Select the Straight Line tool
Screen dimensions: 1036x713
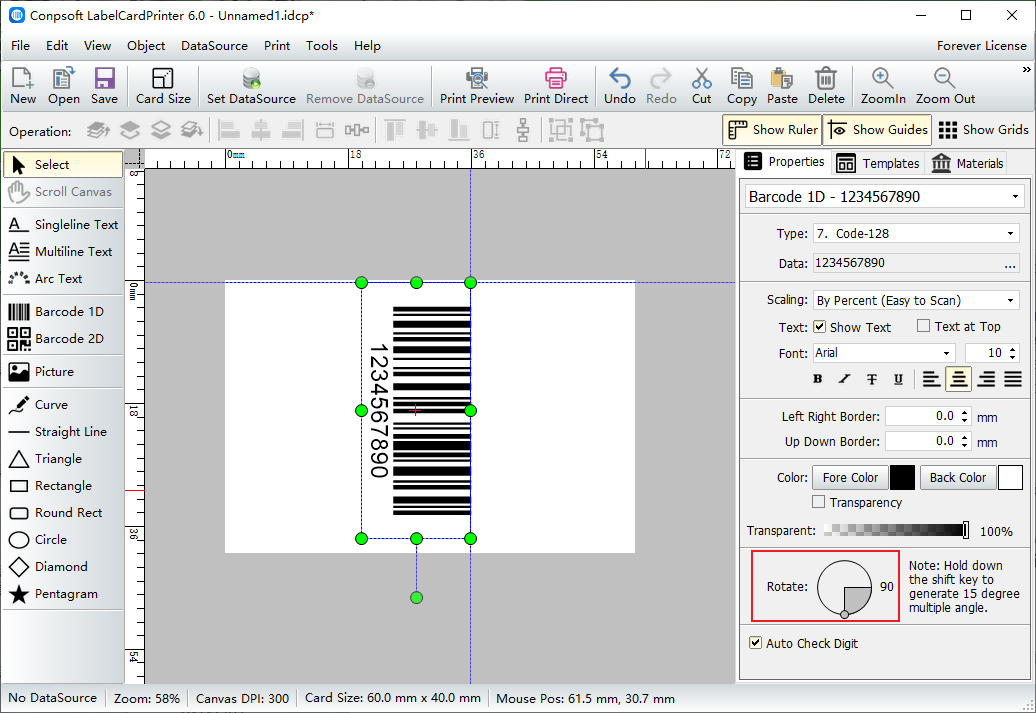tap(63, 432)
